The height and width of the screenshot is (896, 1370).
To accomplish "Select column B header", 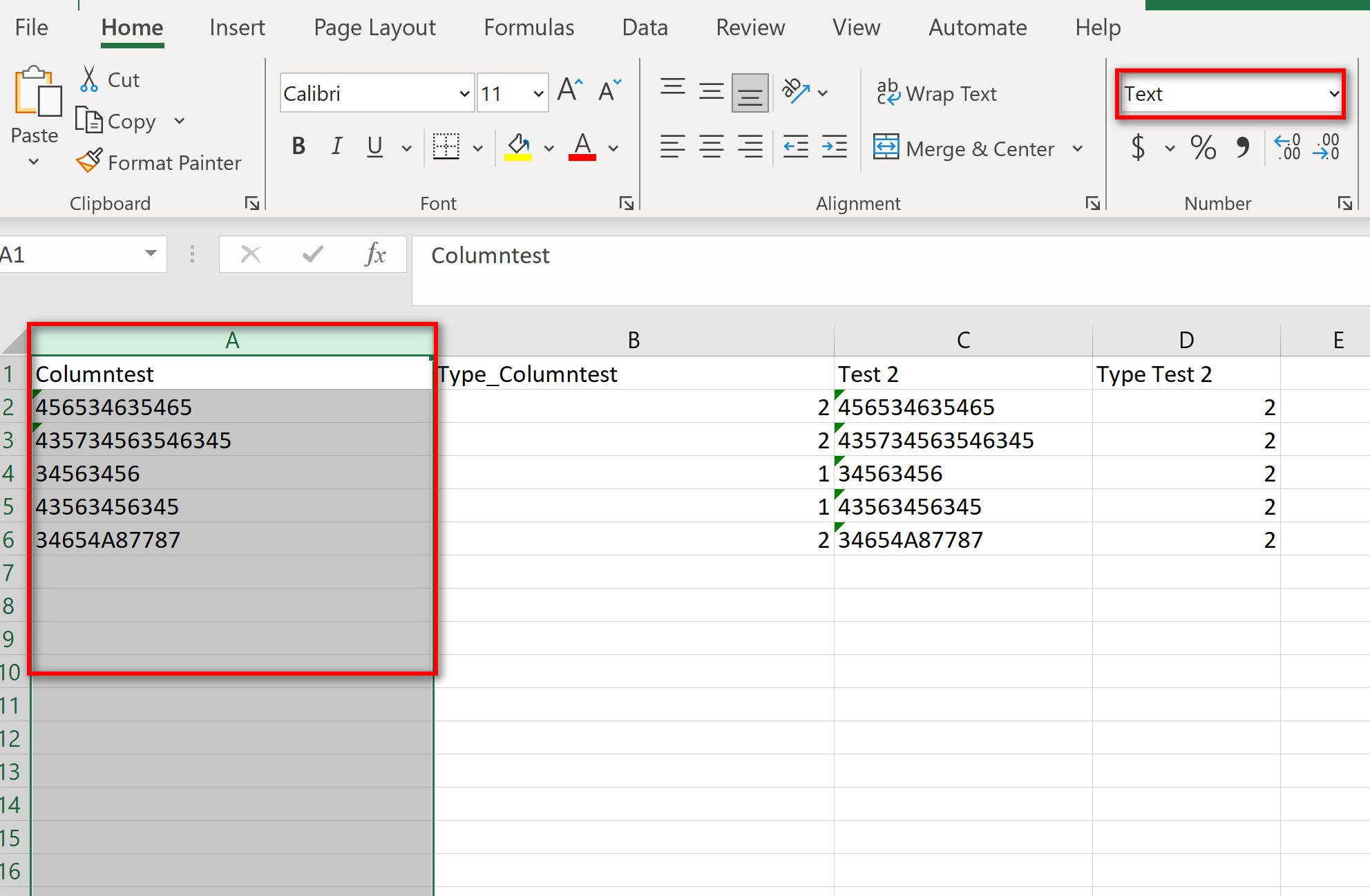I will (x=634, y=340).
